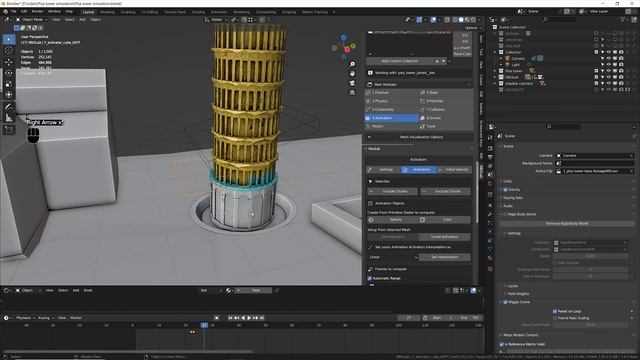
Task: Toggle Gravity checkbox in Scene properties
Action: pos(505,190)
